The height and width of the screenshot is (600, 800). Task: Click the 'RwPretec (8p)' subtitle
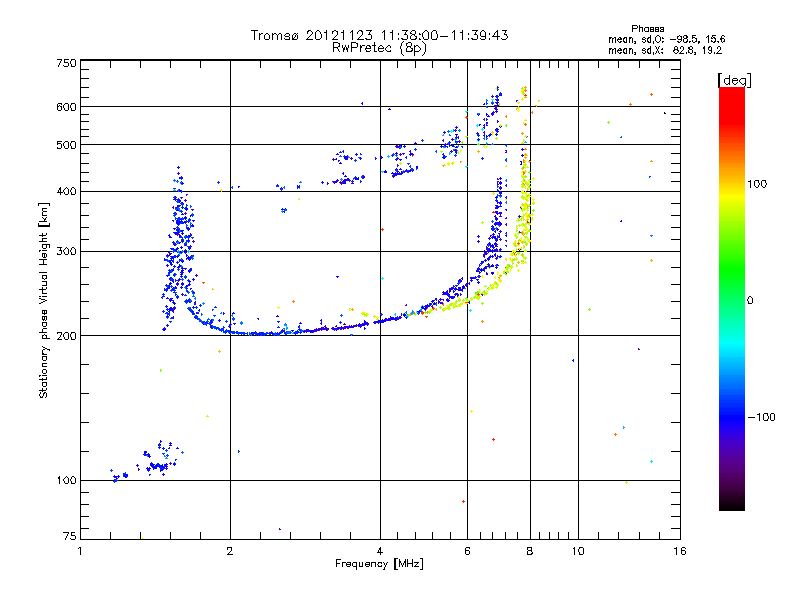pyautogui.click(x=379, y=48)
